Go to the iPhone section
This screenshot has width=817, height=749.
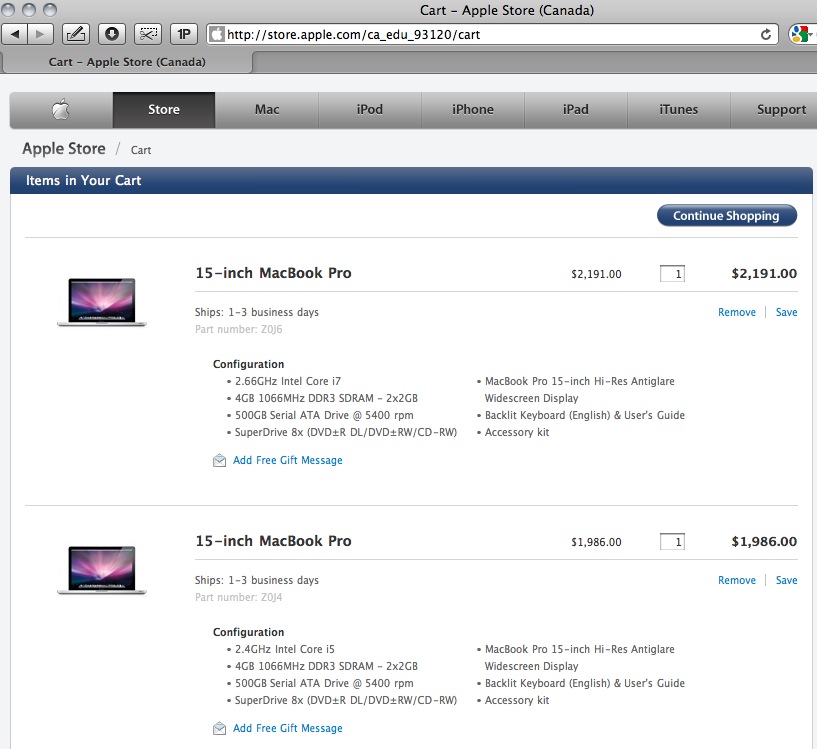473,109
